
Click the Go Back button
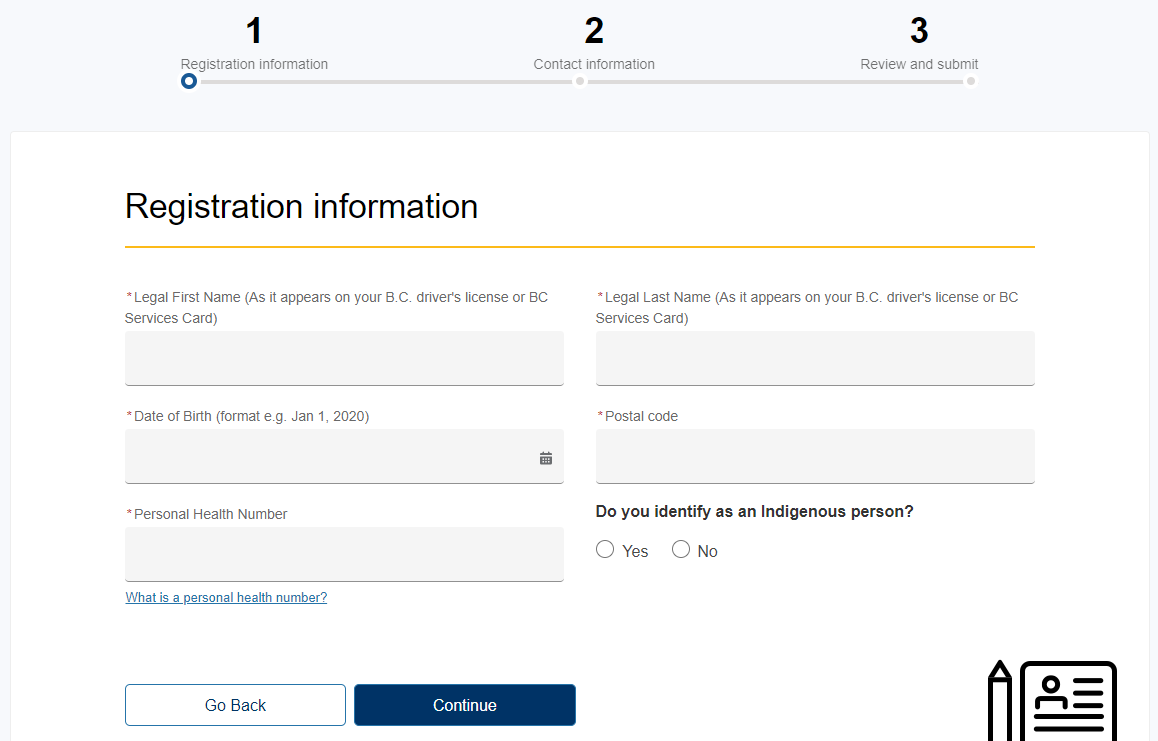[236, 705]
